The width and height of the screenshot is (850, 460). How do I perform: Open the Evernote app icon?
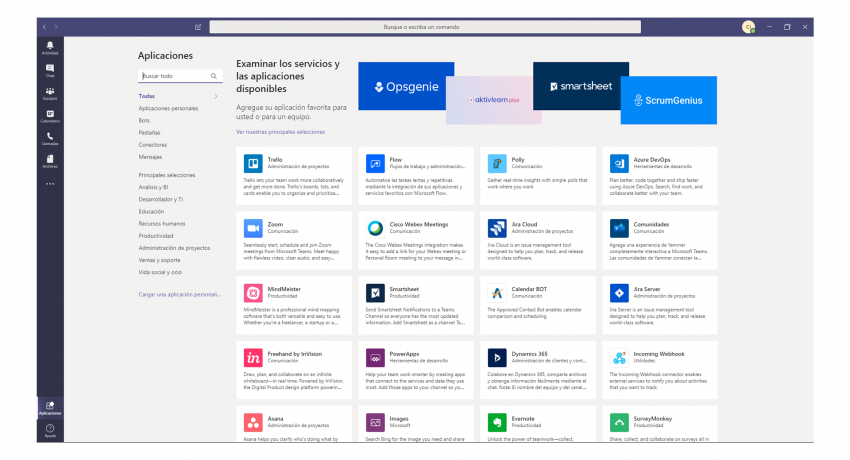click(497, 422)
